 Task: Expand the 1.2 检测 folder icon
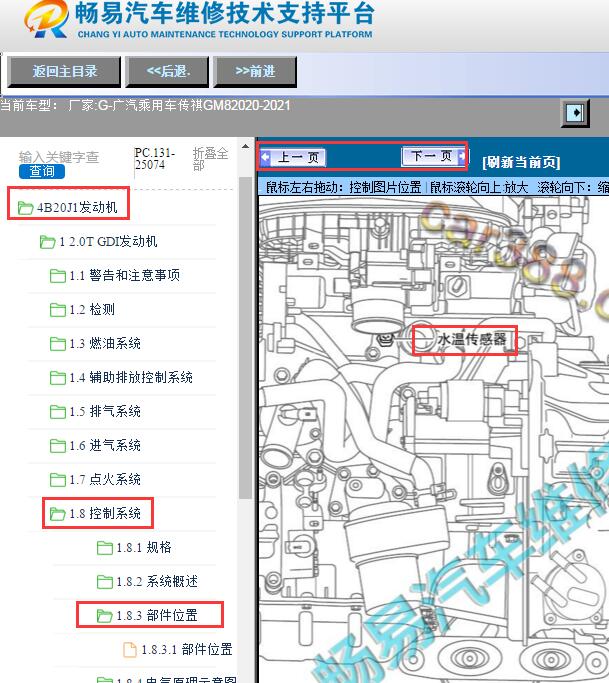click(x=58, y=310)
